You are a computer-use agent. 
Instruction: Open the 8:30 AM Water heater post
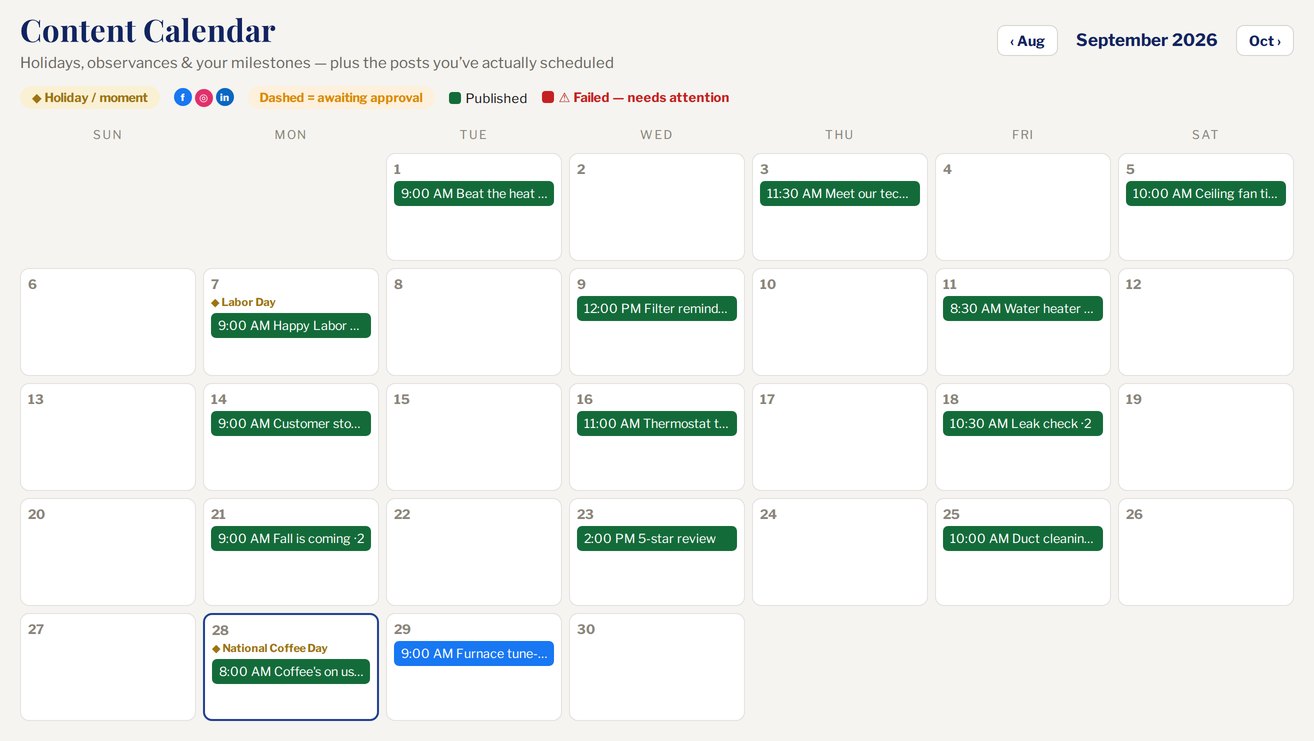click(x=1023, y=309)
